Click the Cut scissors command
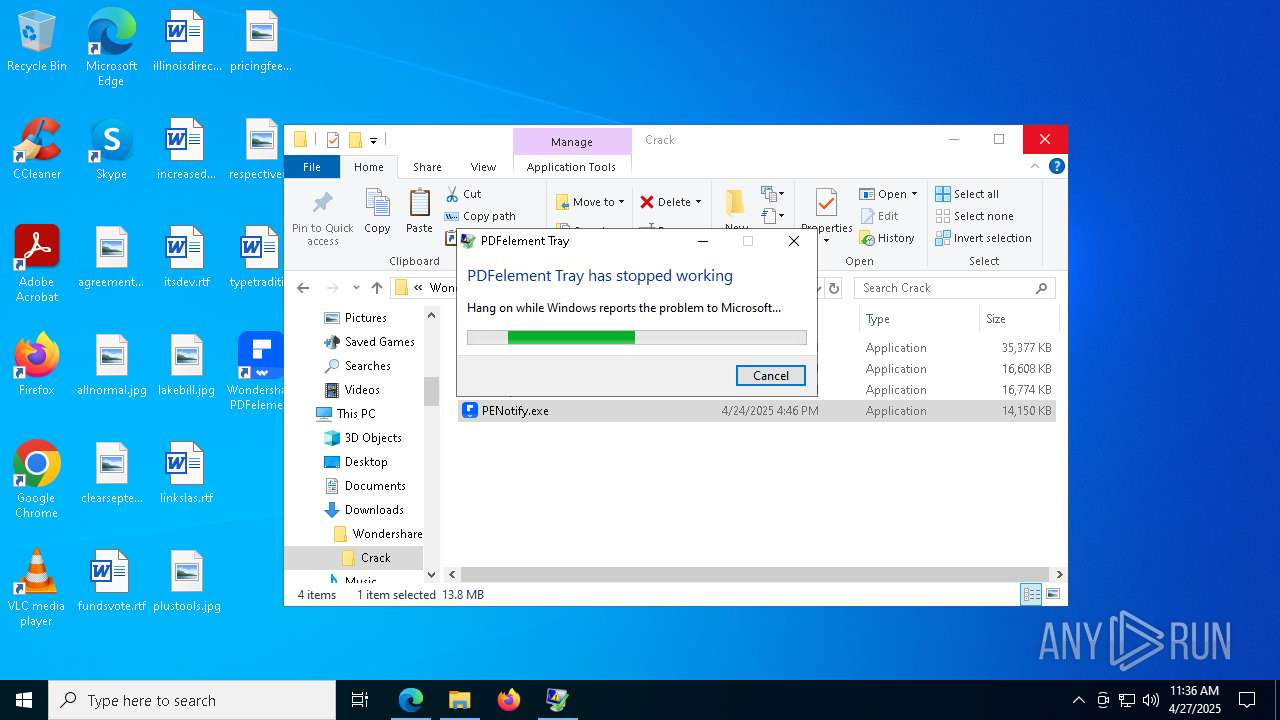 [x=463, y=194]
